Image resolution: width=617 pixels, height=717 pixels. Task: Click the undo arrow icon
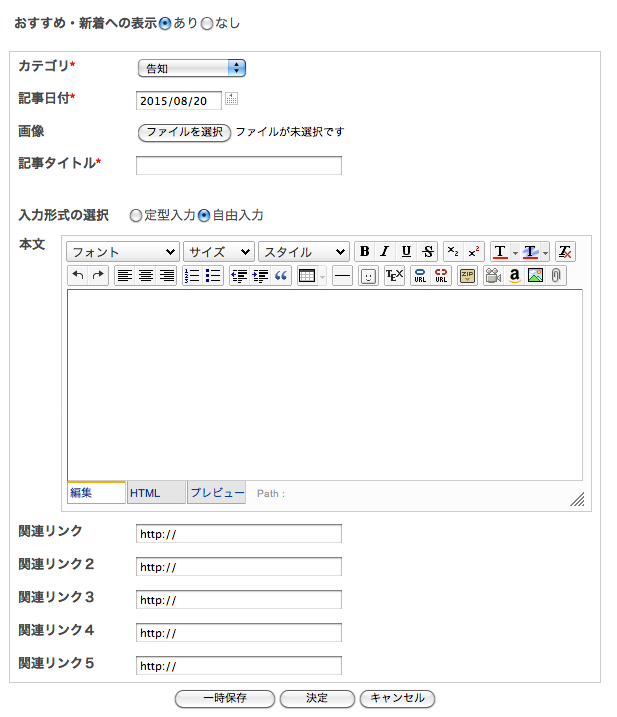pyautogui.click(x=78, y=276)
